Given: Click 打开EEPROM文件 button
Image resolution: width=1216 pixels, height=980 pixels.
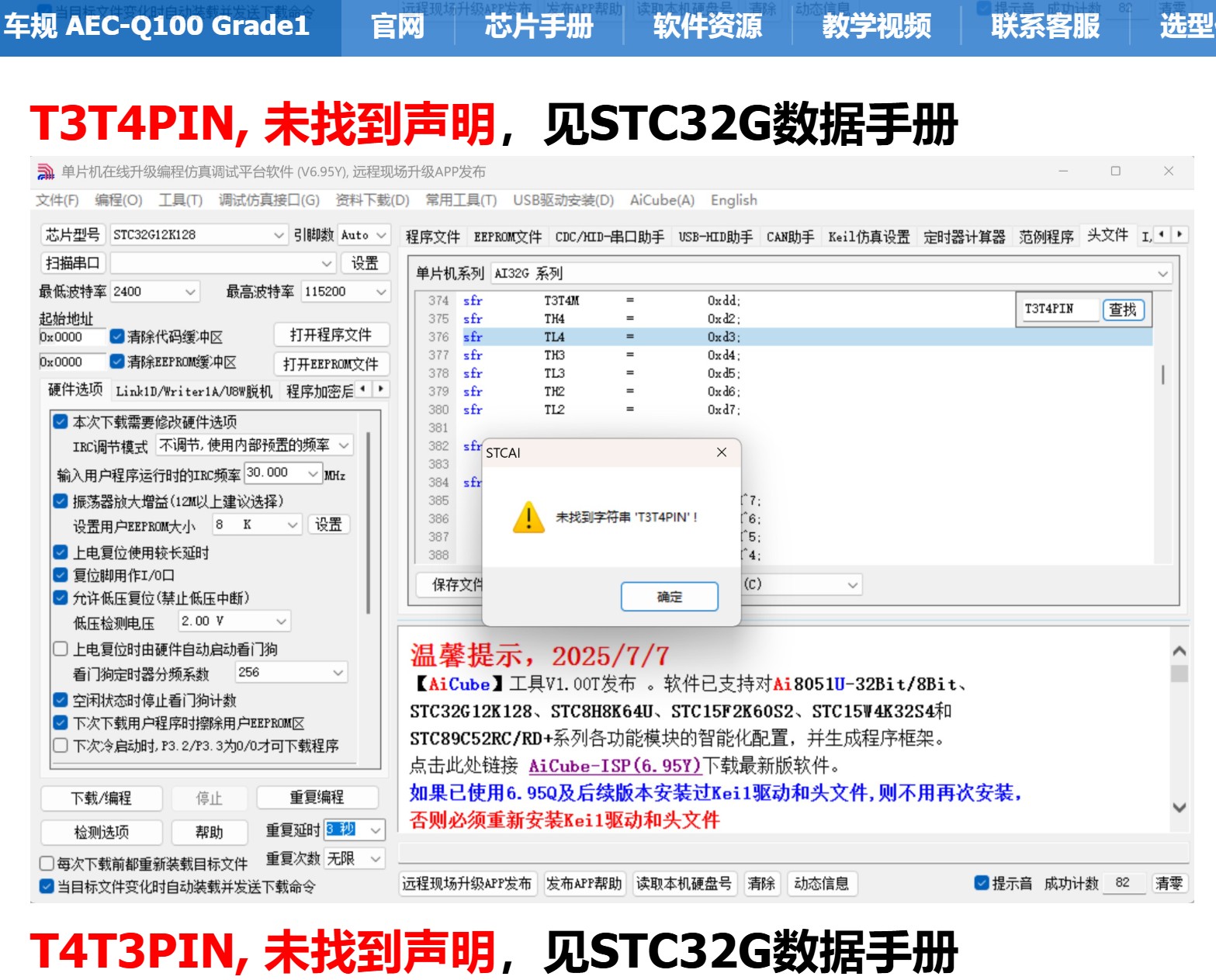Looking at the screenshot, I should (x=331, y=364).
